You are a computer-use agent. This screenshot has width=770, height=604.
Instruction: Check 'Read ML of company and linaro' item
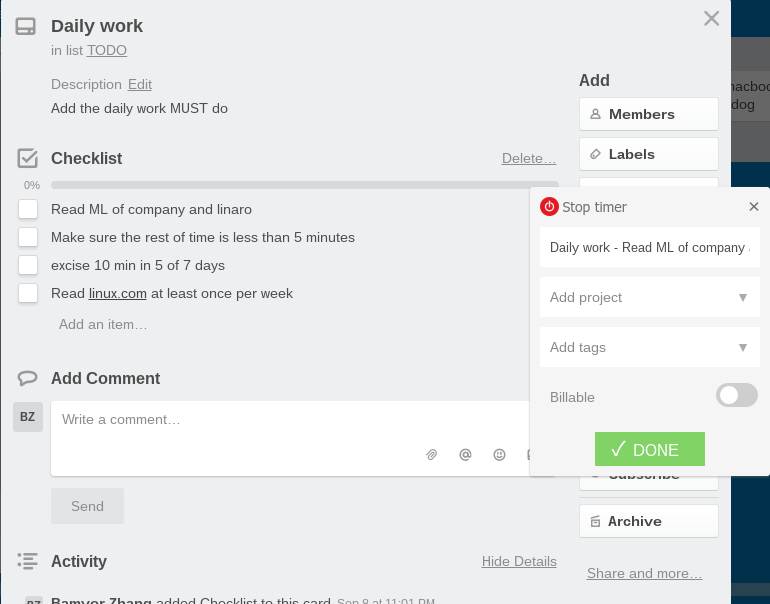pyautogui.click(x=28, y=209)
